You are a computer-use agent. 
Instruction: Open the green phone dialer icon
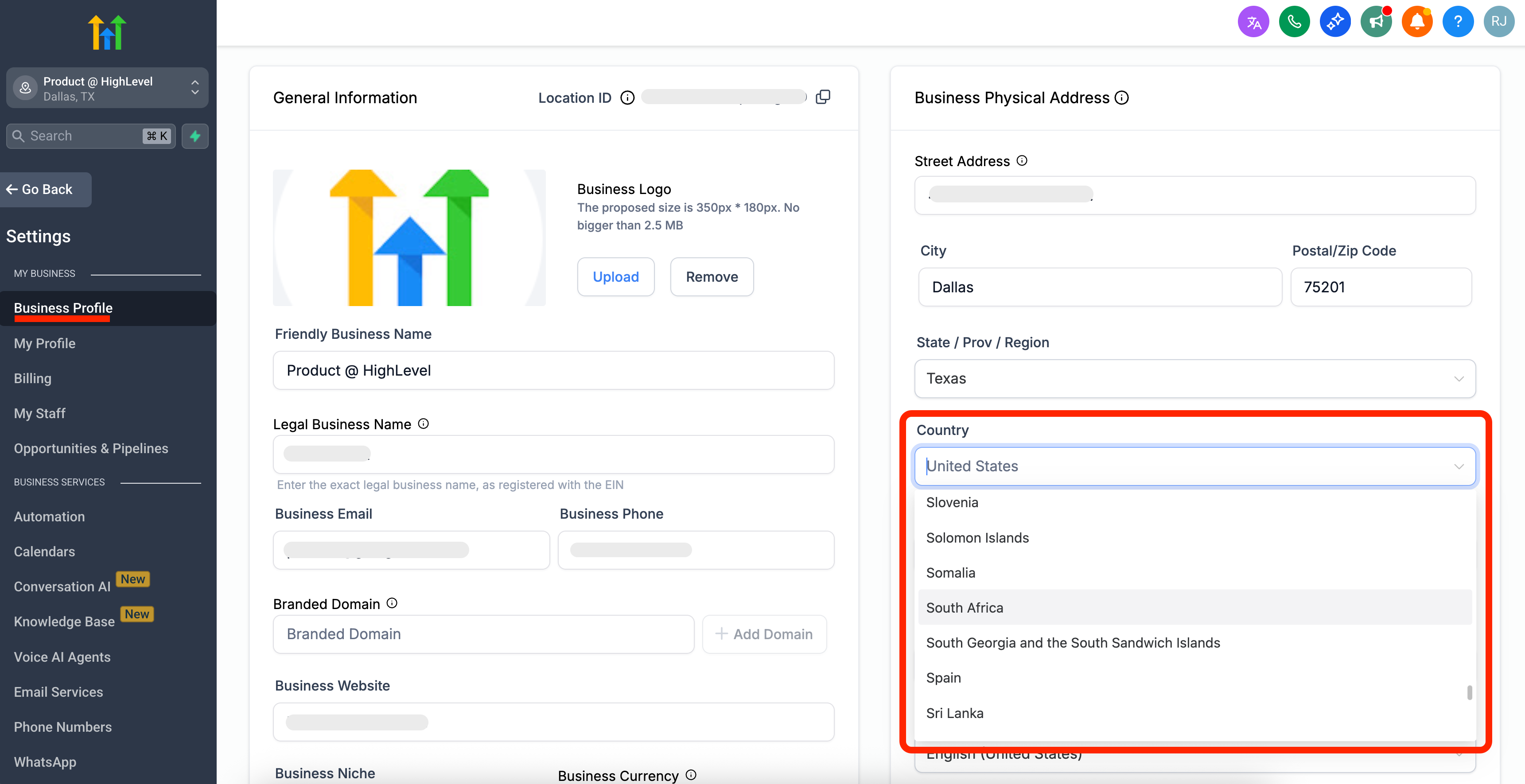pyautogui.click(x=1294, y=22)
